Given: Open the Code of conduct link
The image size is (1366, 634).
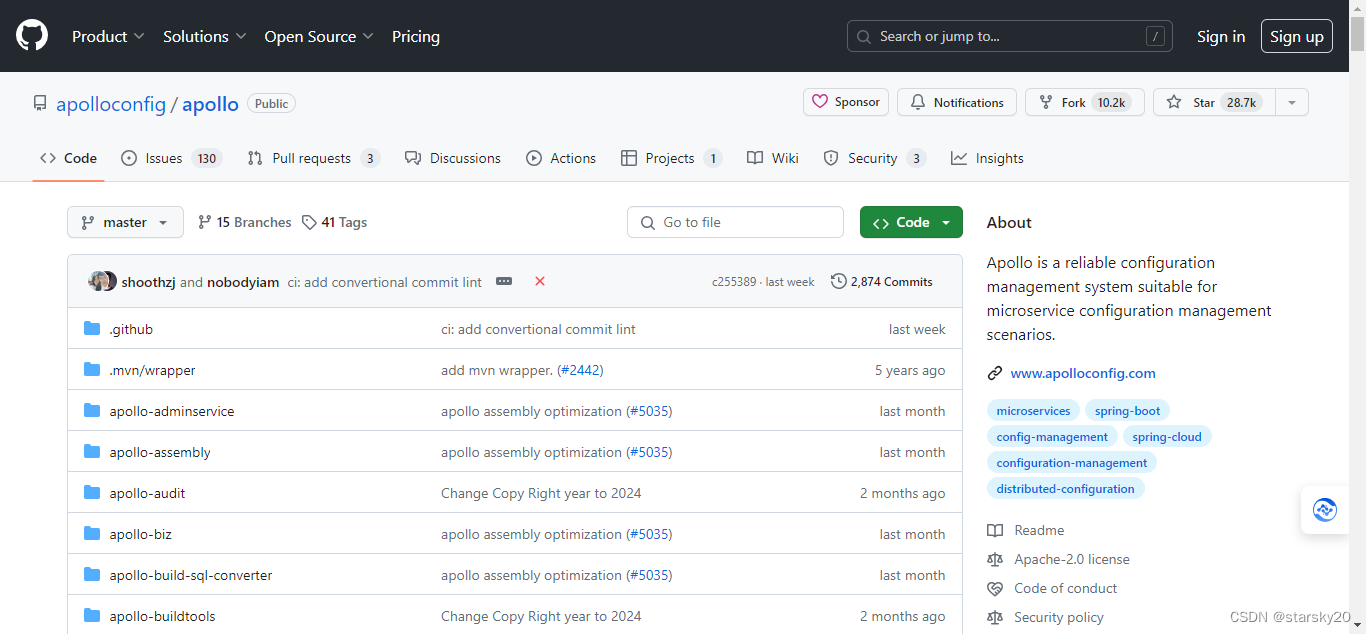Looking at the screenshot, I should tap(1053, 588).
